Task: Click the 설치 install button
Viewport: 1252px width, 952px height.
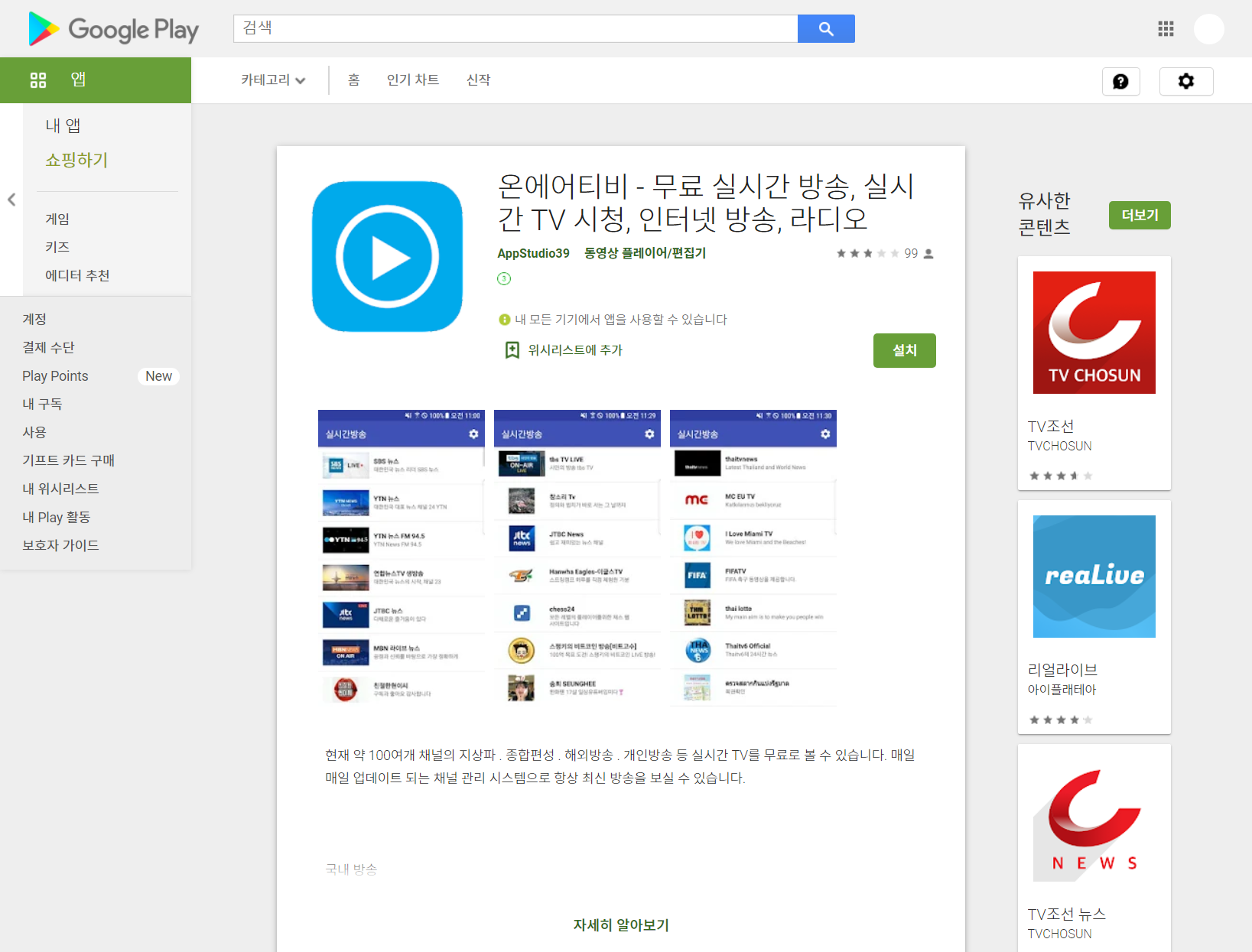Action: (x=905, y=350)
